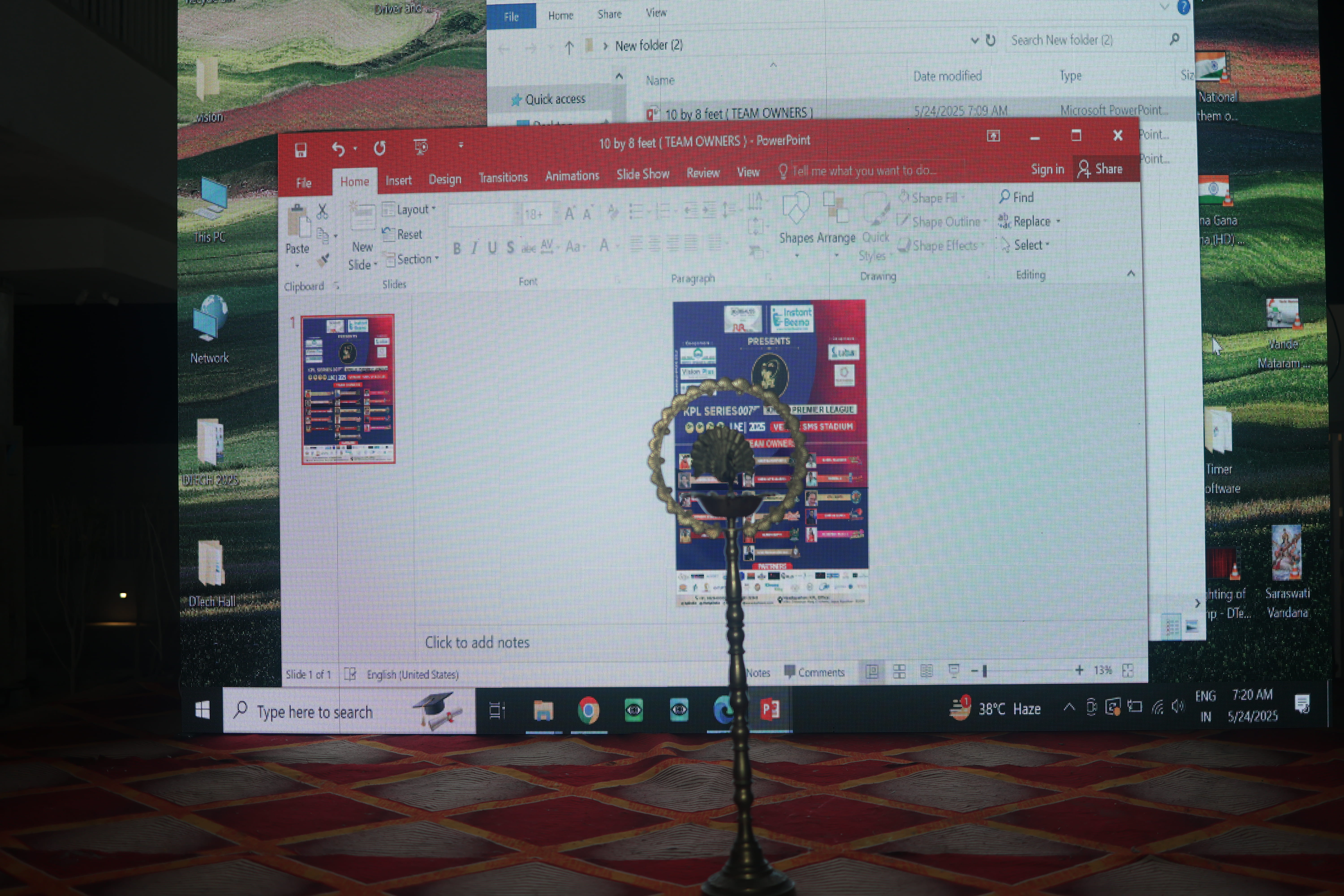Open Chrome from the taskbar
Viewport: 1344px width, 896px height.
click(589, 710)
